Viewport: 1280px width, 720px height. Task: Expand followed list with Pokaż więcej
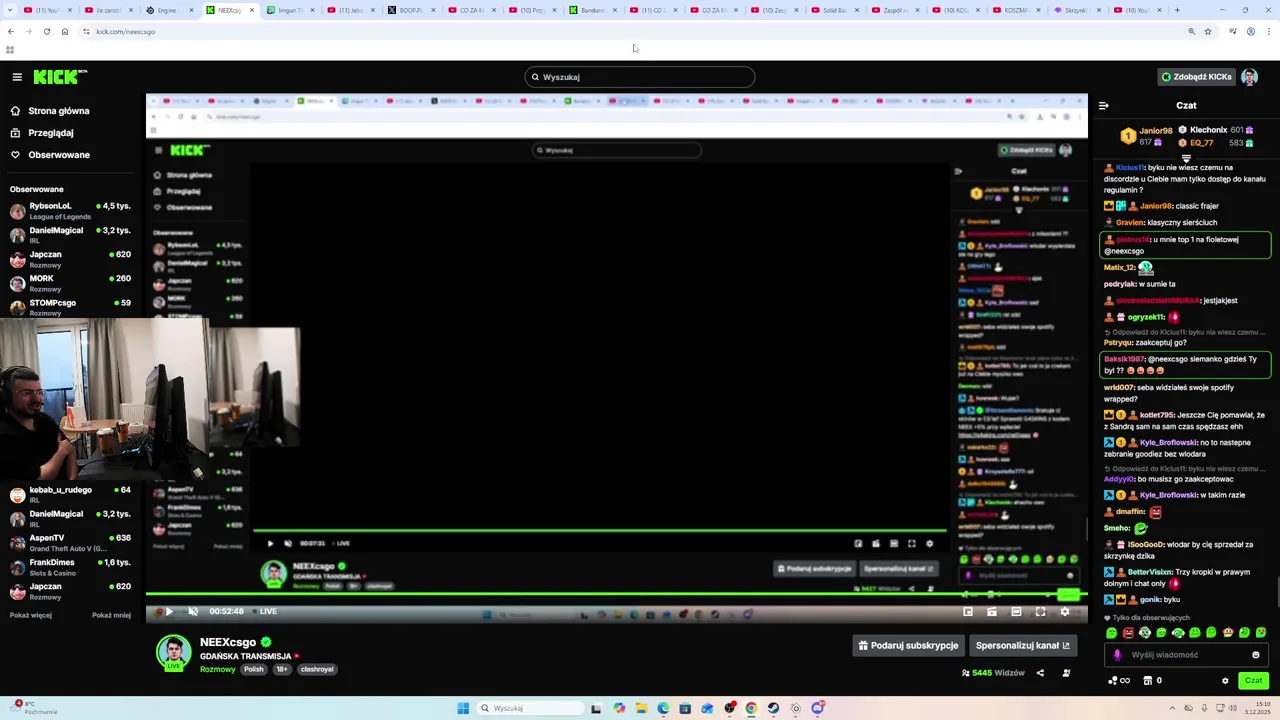pyautogui.click(x=31, y=615)
